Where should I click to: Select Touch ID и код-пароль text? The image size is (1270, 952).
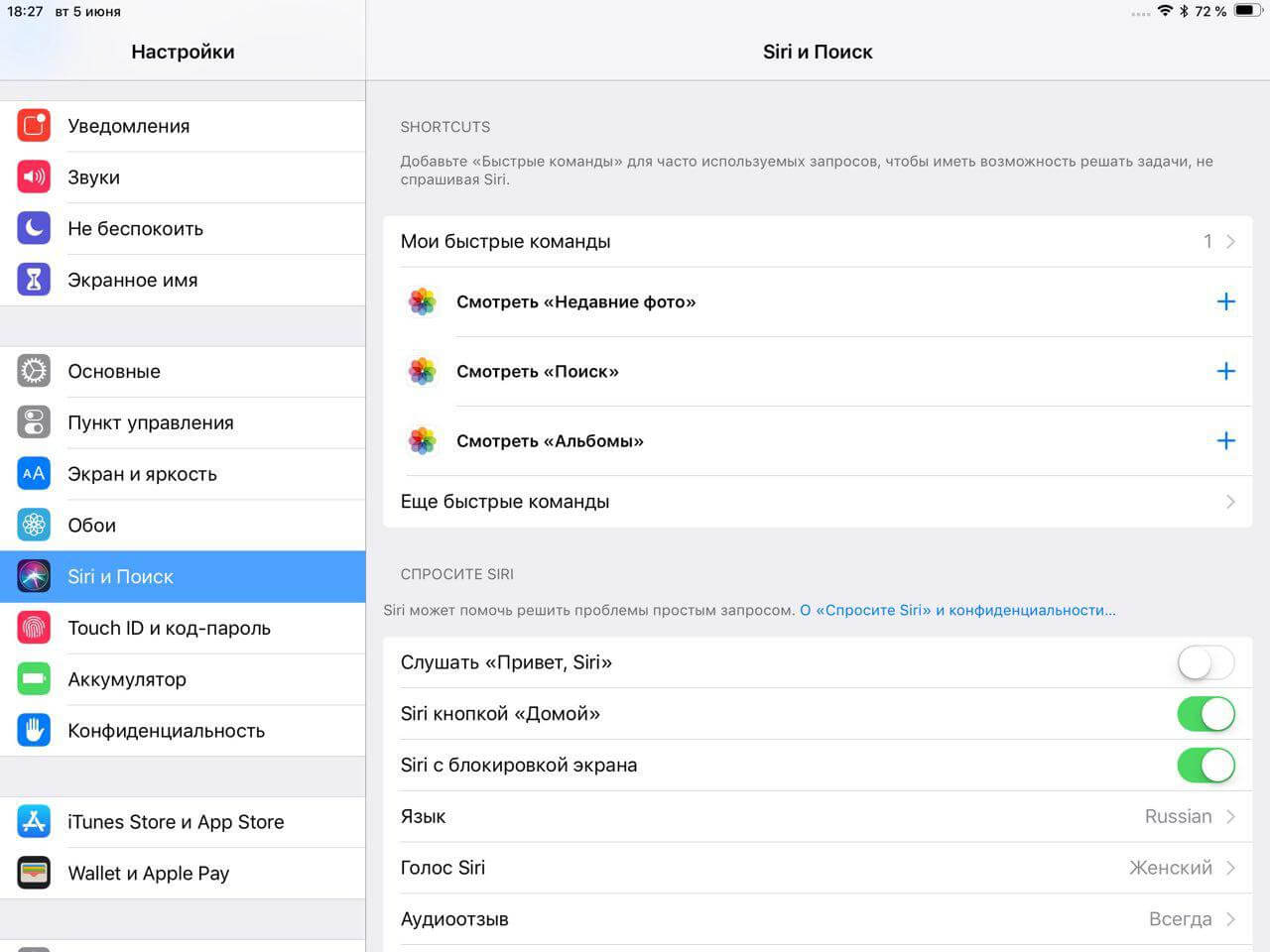(169, 628)
